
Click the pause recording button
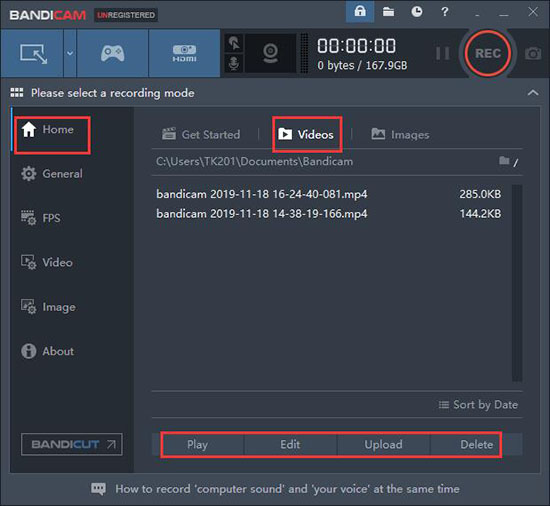coord(442,53)
